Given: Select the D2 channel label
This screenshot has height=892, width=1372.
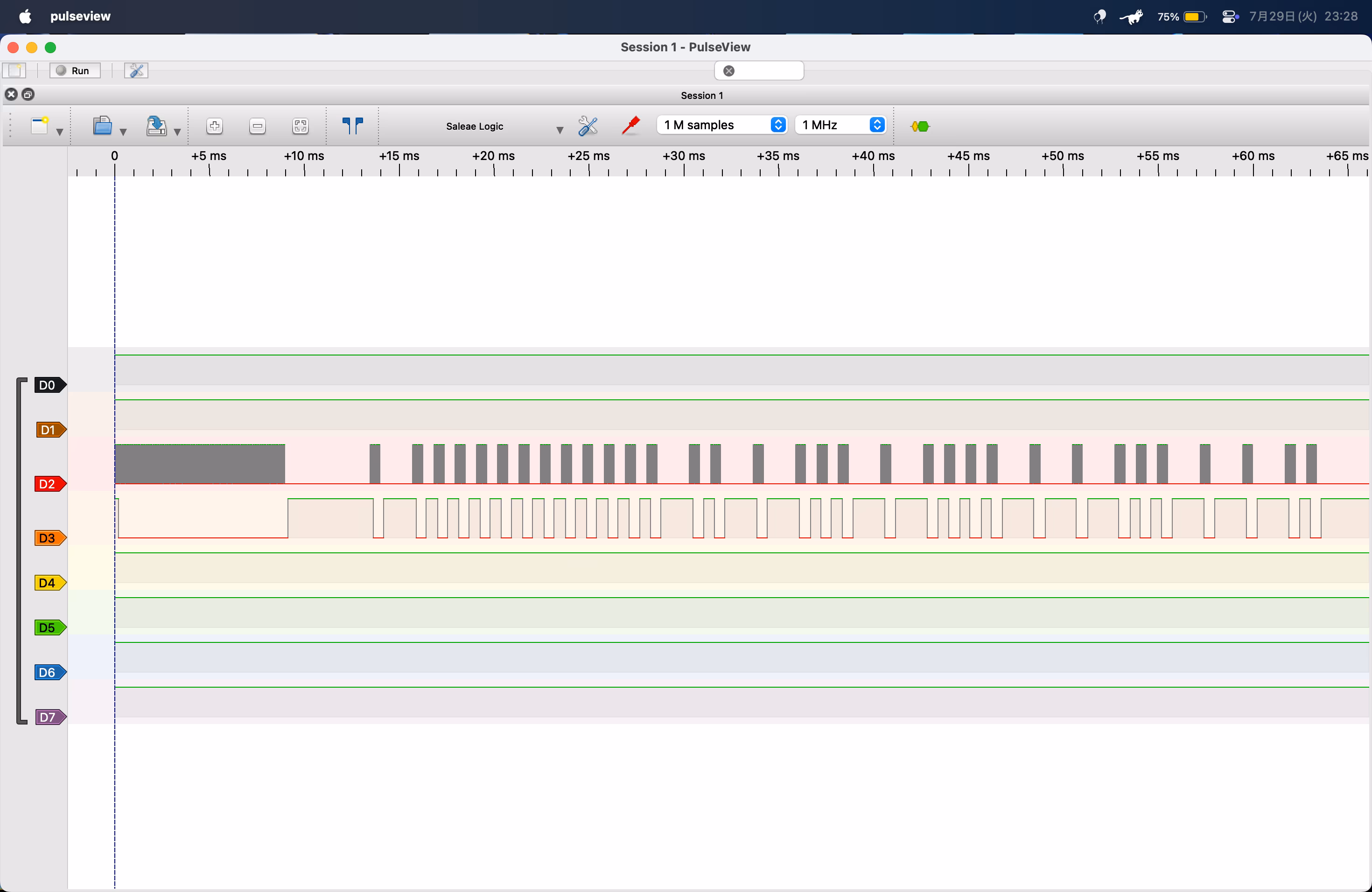Looking at the screenshot, I should pyautogui.click(x=49, y=484).
